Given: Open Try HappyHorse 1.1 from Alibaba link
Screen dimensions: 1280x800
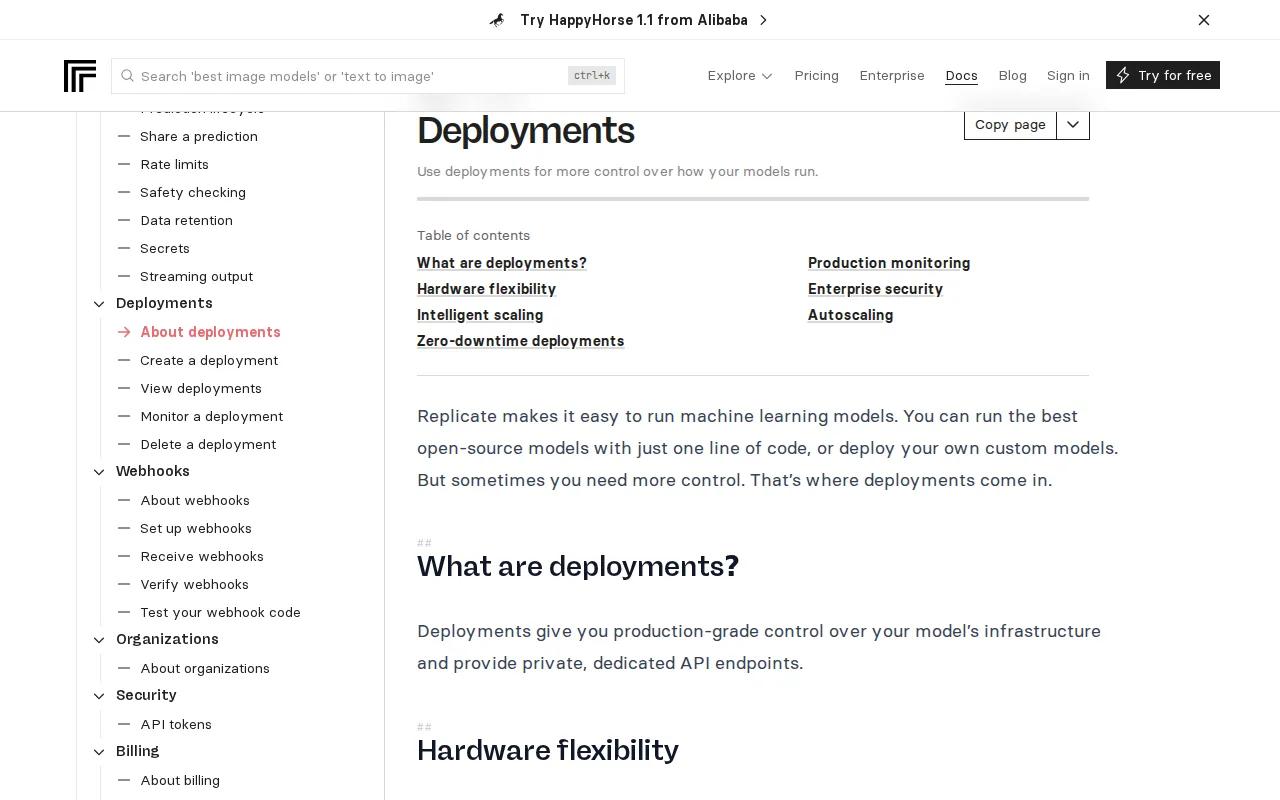Looking at the screenshot, I should coord(634,20).
